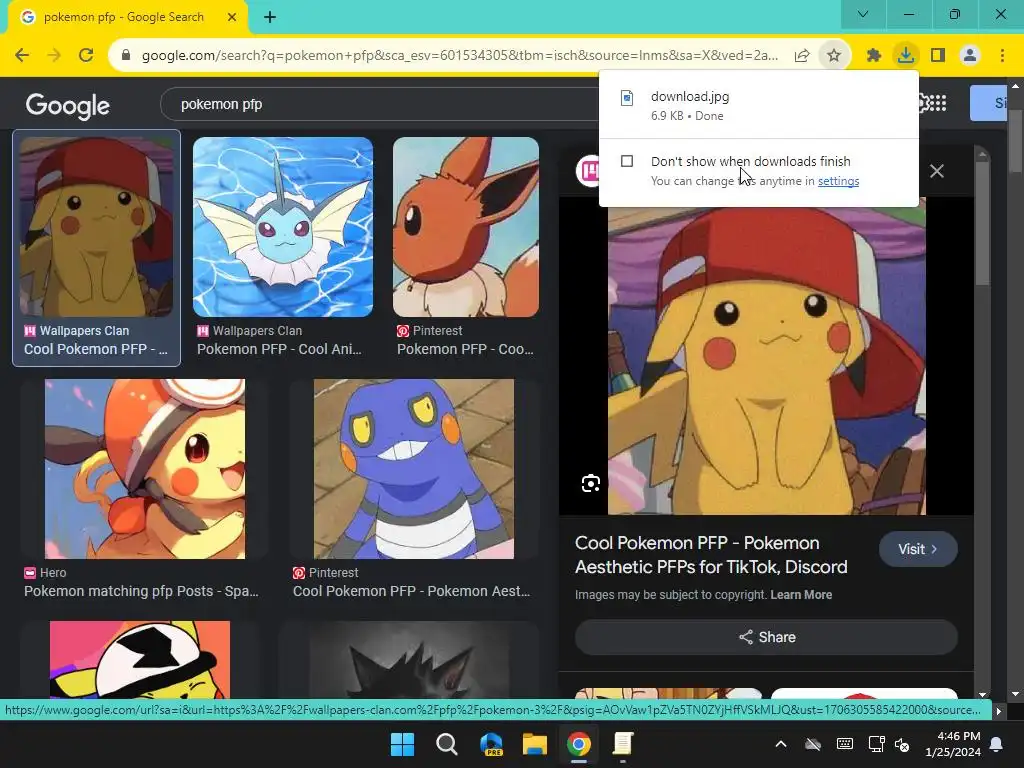Open Chrome downloads toolbar icon
The height and width of the screenshot is (768, 1024).
906,56
